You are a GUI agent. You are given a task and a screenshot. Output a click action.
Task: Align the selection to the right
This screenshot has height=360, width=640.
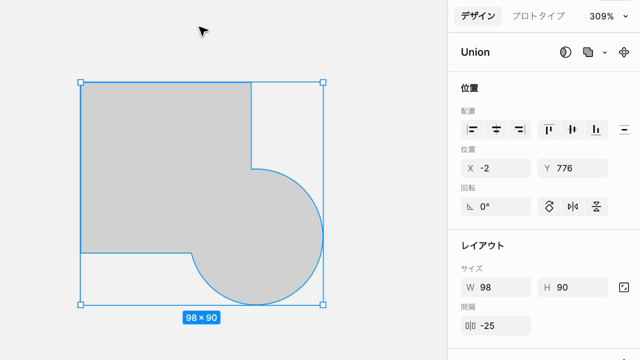[520, 130]
